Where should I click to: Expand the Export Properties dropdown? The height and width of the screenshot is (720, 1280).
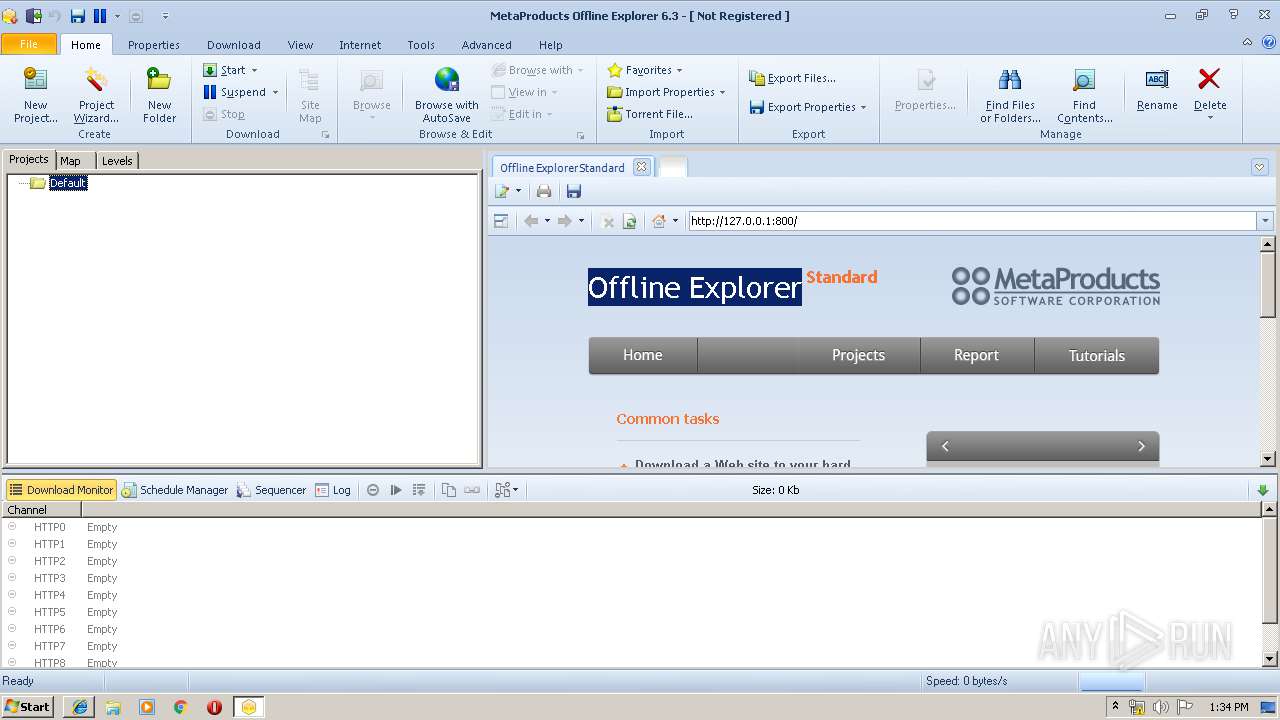tap(863, 107)
